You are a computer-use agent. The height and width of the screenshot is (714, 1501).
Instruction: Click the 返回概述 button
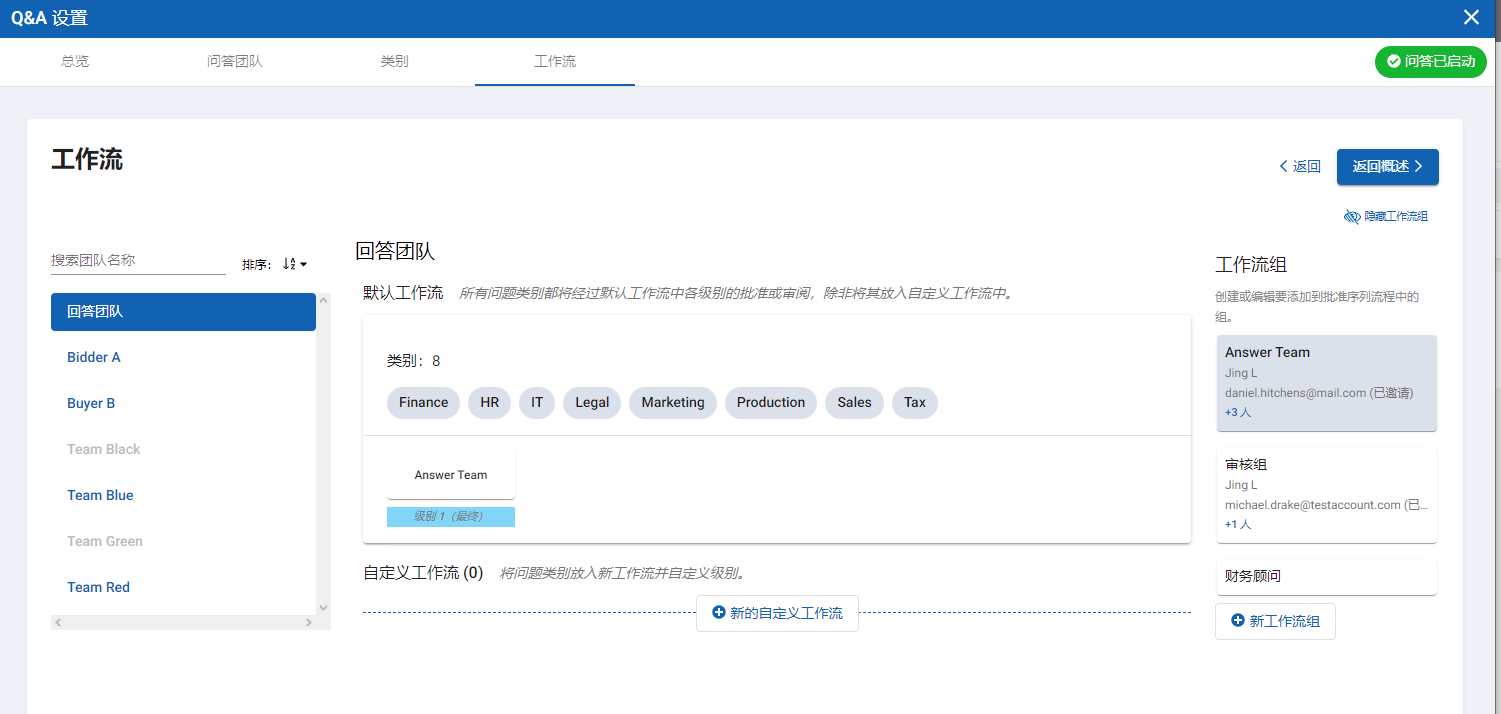(1387, 167)
